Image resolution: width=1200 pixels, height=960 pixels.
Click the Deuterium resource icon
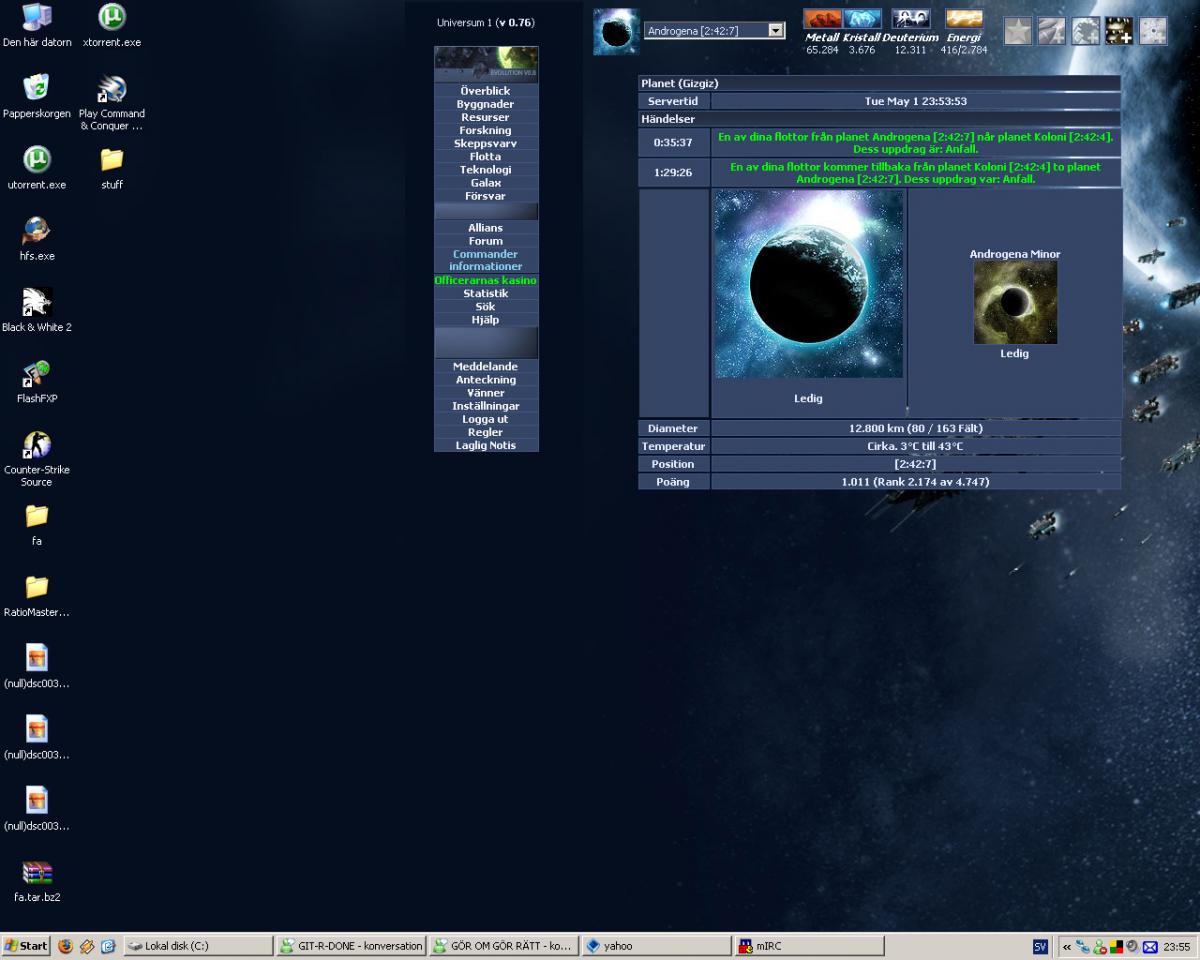click(x=911, y=19)
